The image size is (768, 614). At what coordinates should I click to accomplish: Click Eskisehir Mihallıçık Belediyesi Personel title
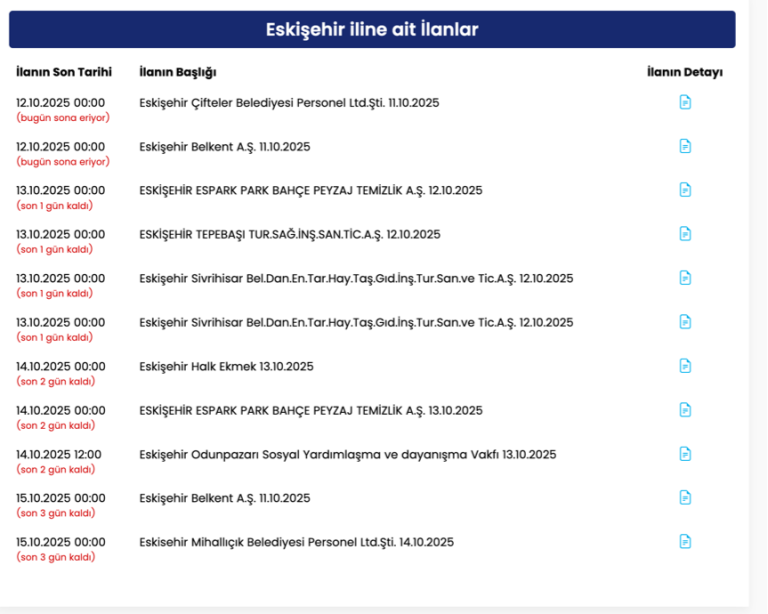point(296,543)
